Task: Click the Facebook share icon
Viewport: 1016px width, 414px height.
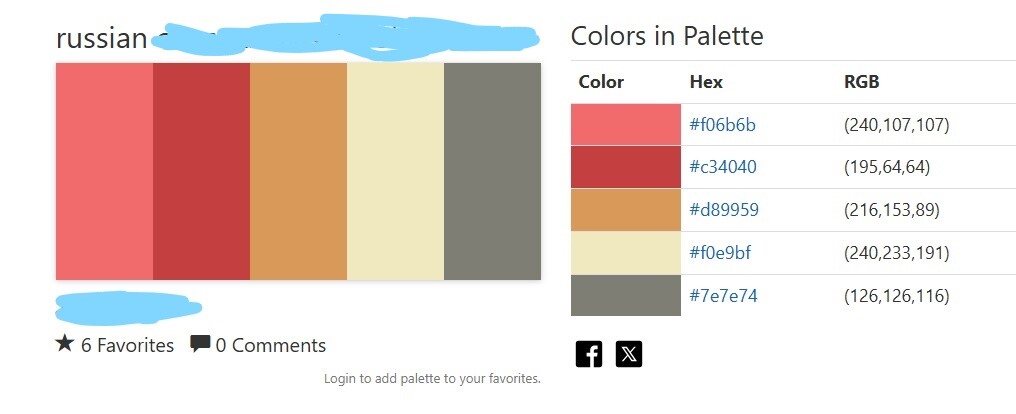Action: [589, 353]
